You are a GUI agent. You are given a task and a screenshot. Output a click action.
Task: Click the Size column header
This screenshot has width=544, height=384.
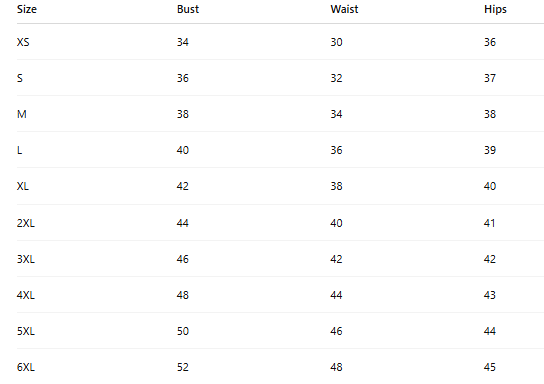27,9
